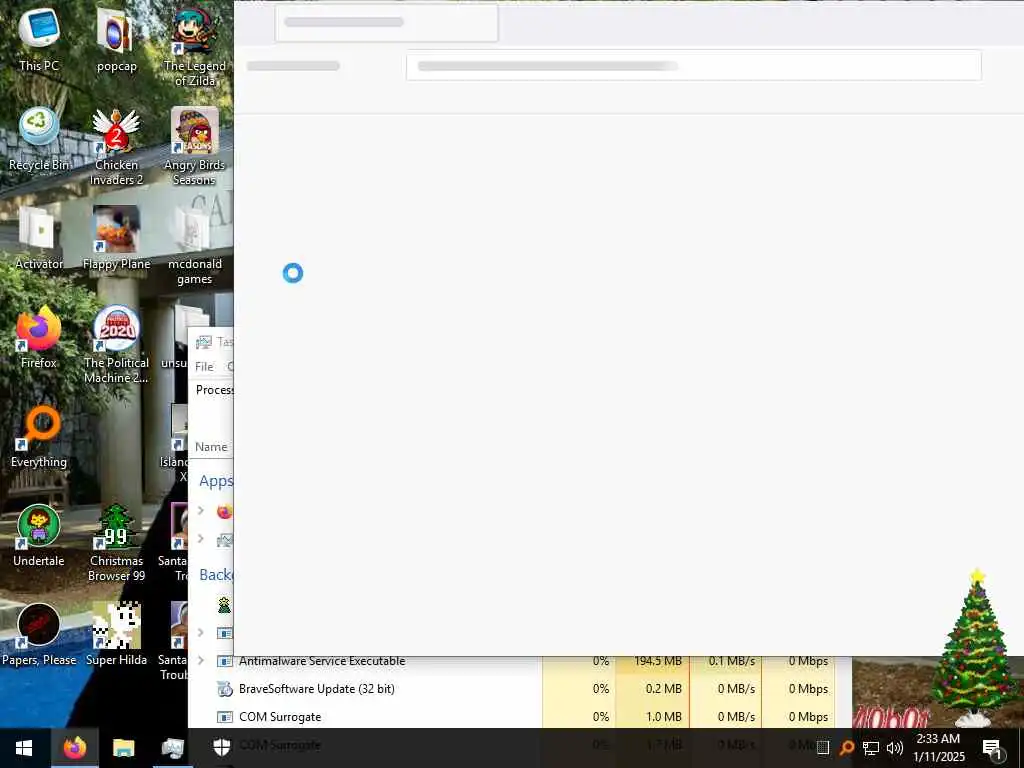The image size is (1024, 768).
Task: Click the Christmas tree desktop widget
Action: click(976, 647)
